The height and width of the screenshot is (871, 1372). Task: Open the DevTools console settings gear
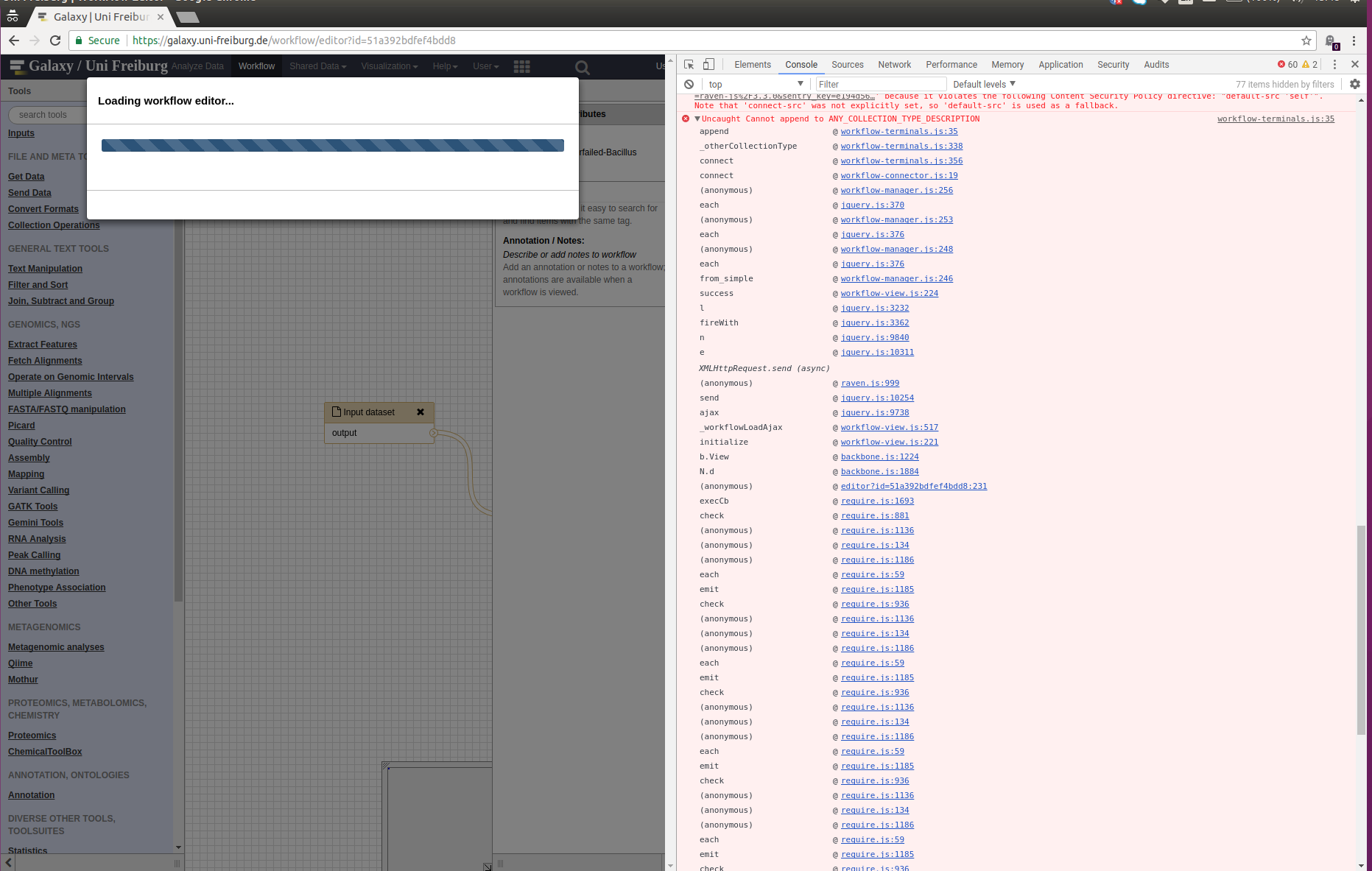pos(1355,84)
